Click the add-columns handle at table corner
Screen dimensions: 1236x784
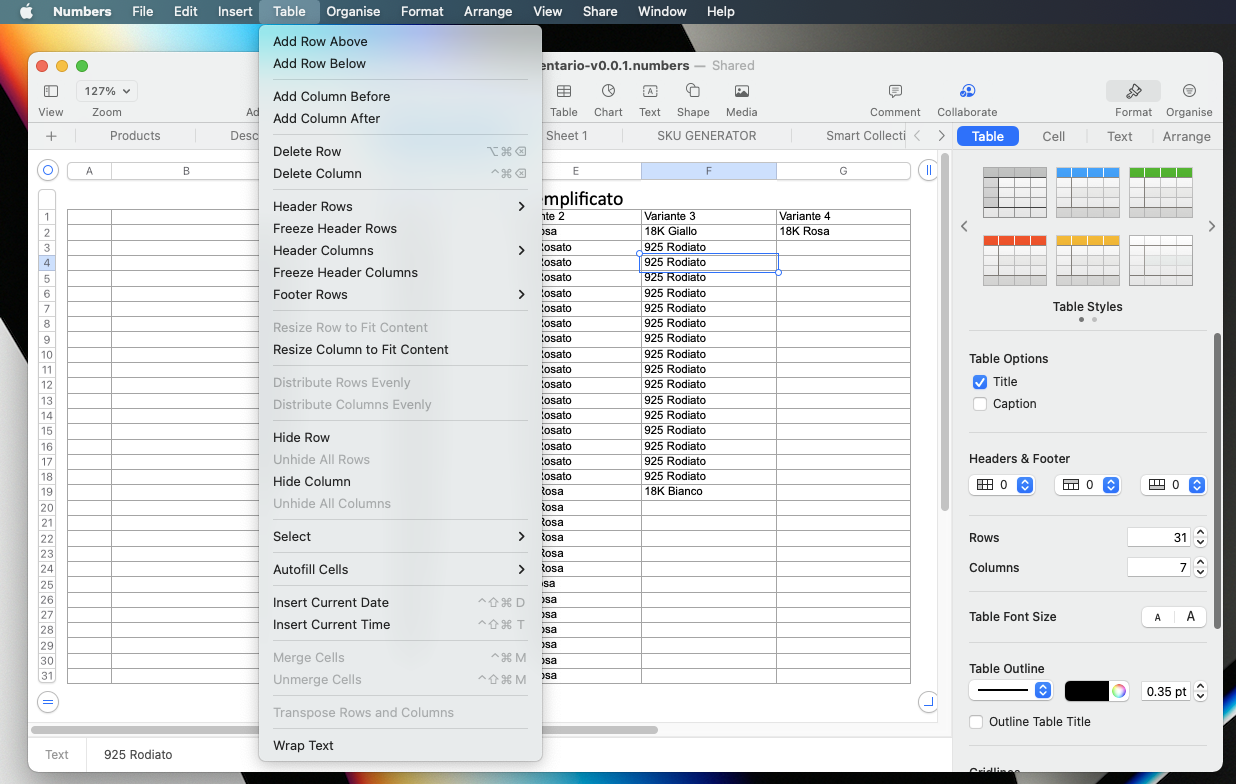(x=928, y=171)
